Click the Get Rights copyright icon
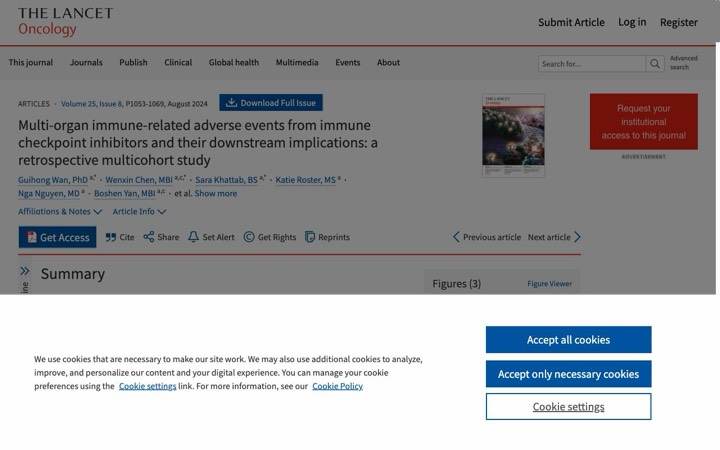720x450 pixels. (249, 237)
